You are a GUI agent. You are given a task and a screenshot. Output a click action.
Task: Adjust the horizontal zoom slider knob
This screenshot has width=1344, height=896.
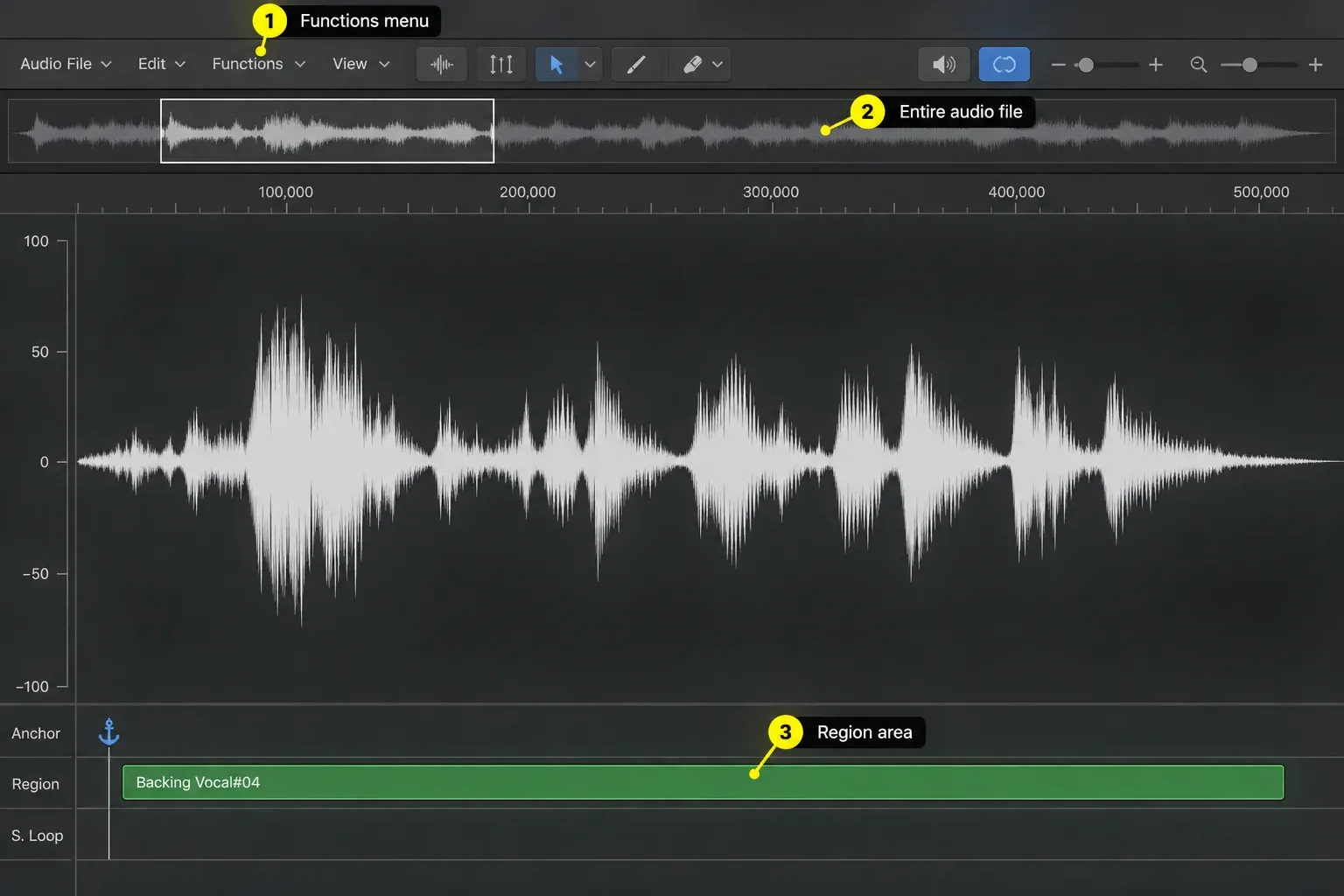(1250, 65)
